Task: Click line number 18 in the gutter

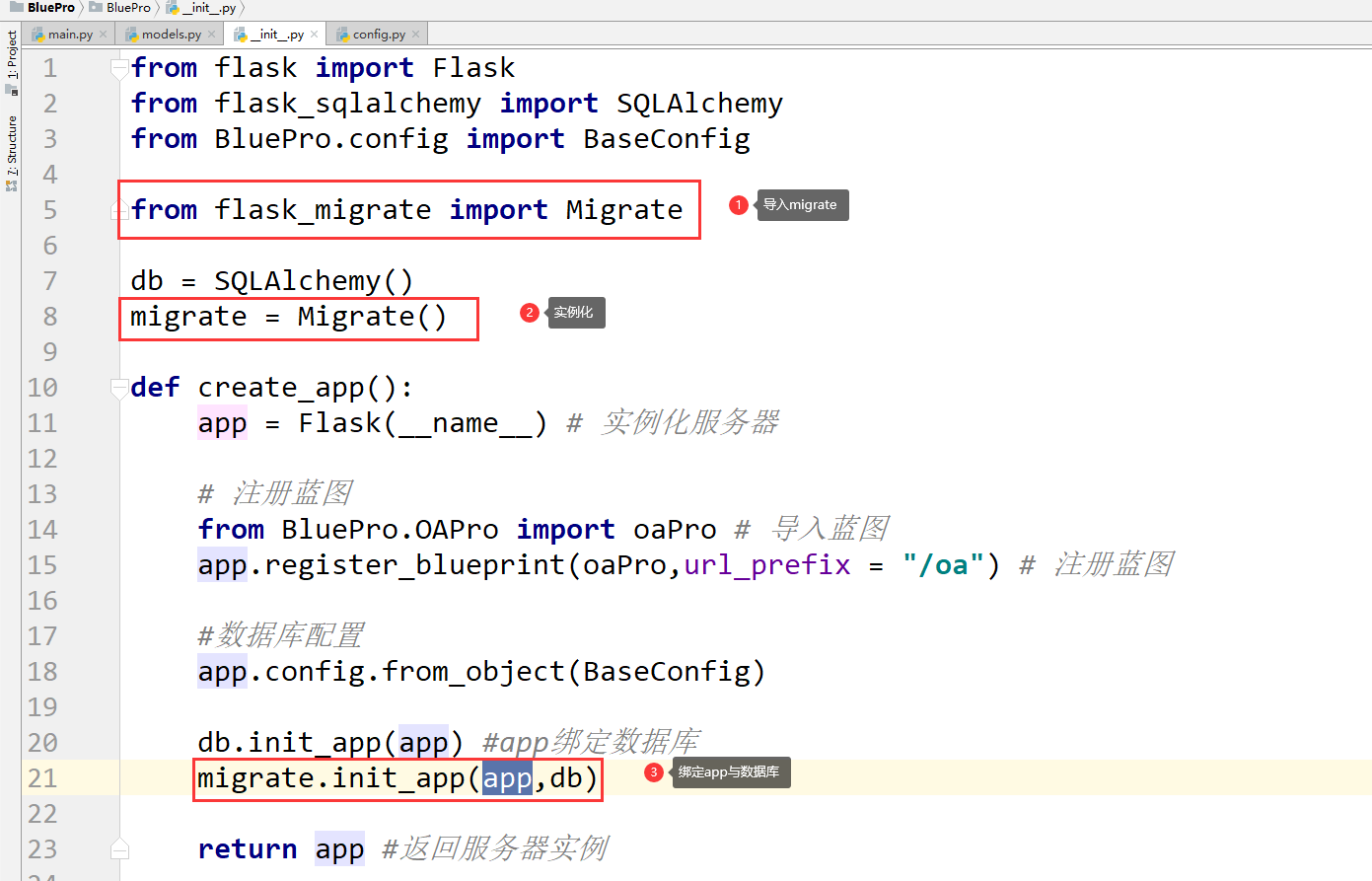Action: [x=42, y=672]
